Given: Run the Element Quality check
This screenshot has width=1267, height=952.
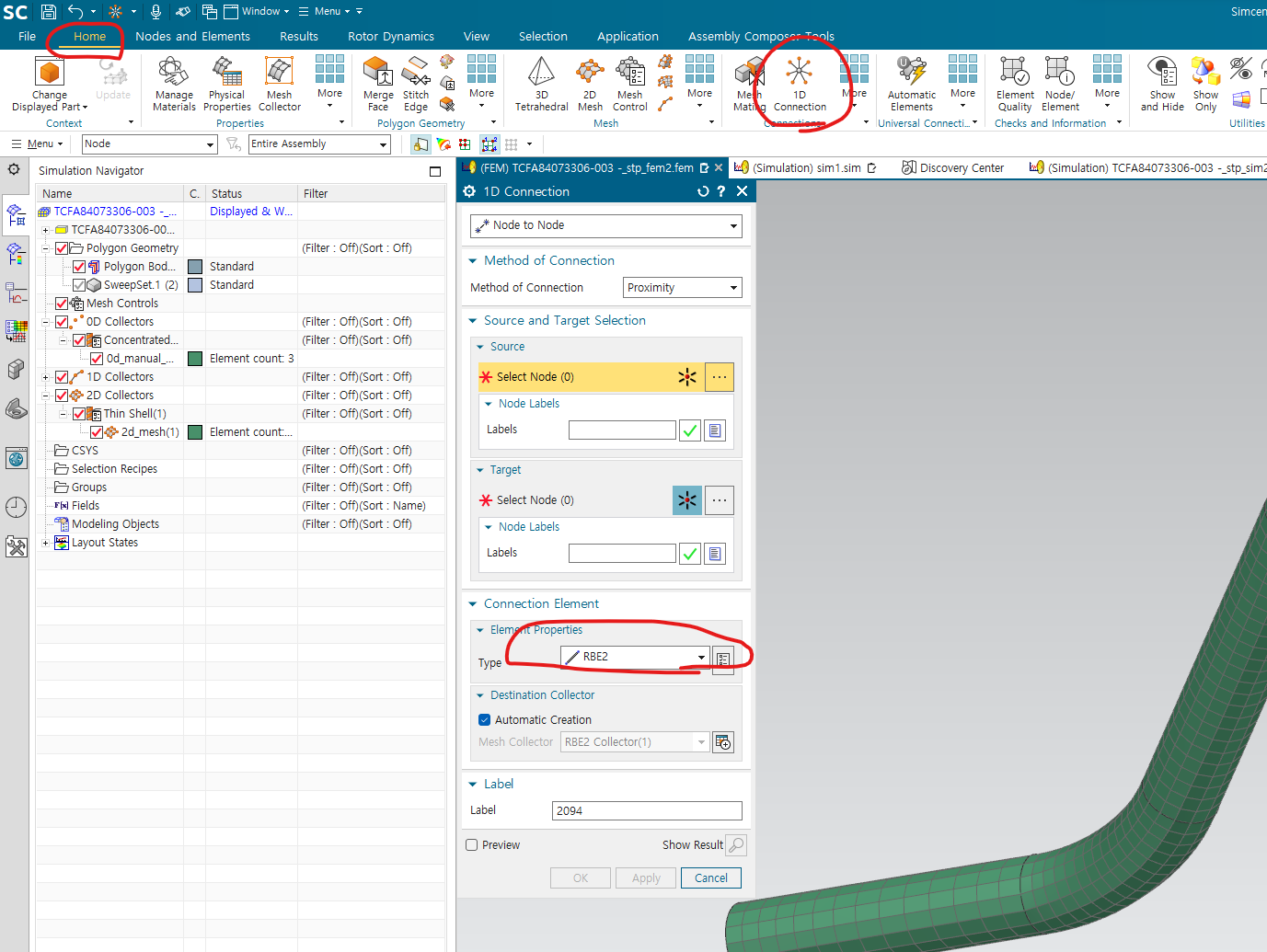Looking at the screenshot, I should [x=1015, y=84].
